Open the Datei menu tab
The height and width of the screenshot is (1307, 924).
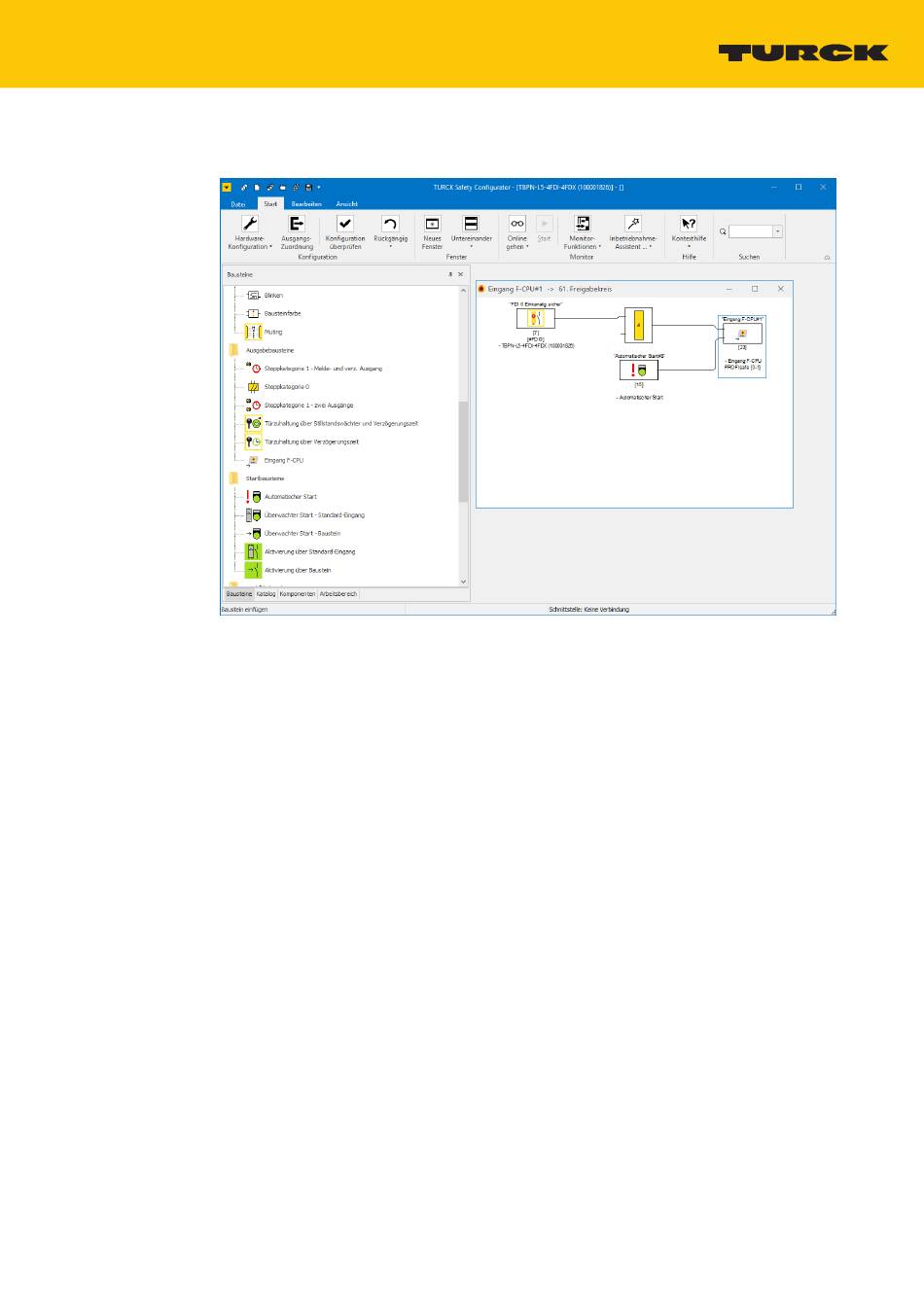[238, 204]
